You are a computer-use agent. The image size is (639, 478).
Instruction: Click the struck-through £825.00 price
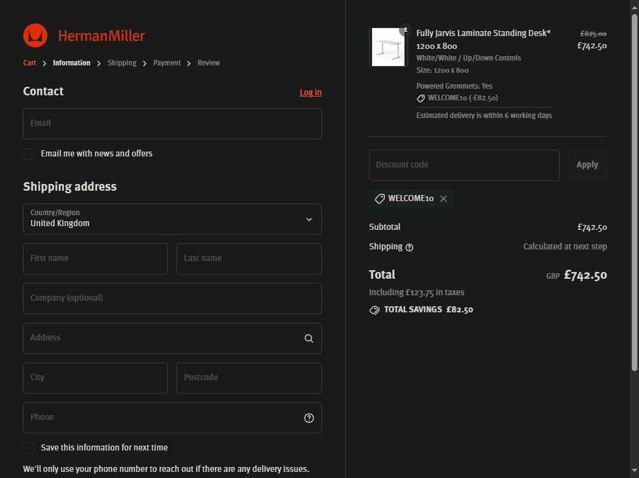(593, 34)
